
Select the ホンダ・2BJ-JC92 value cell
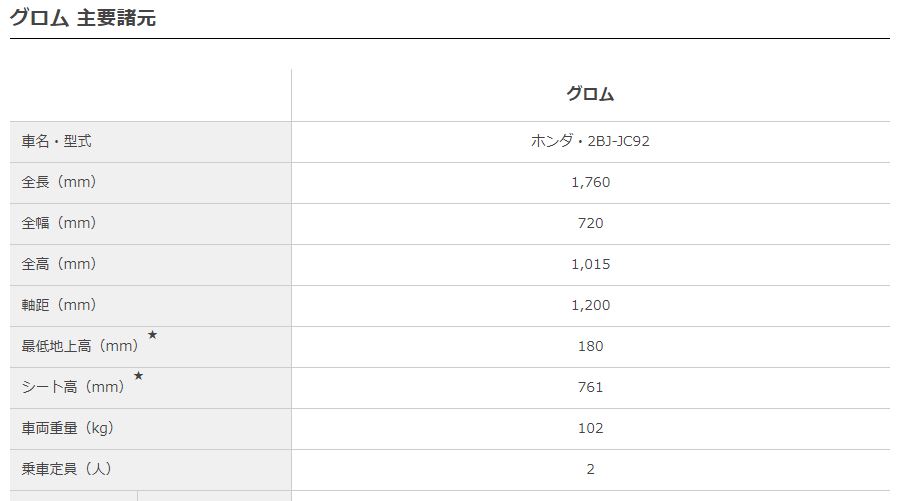(590, 142)
